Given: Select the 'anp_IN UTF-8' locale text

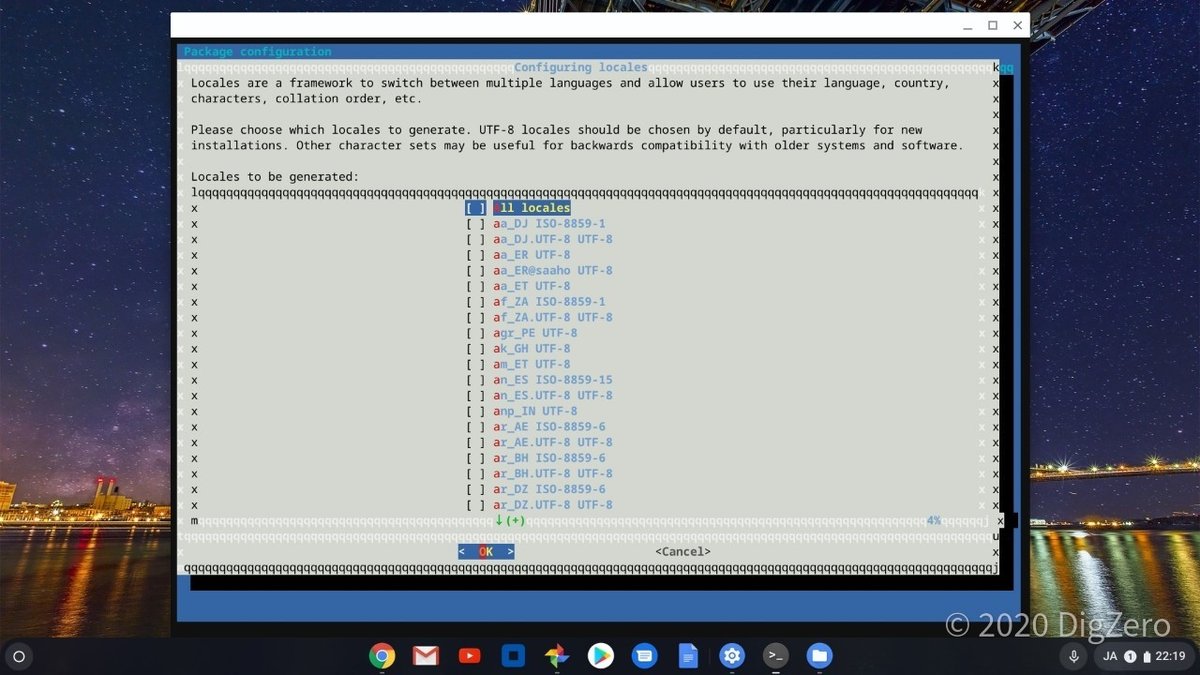Looking at the screenshot, I should tap(535, 411).
